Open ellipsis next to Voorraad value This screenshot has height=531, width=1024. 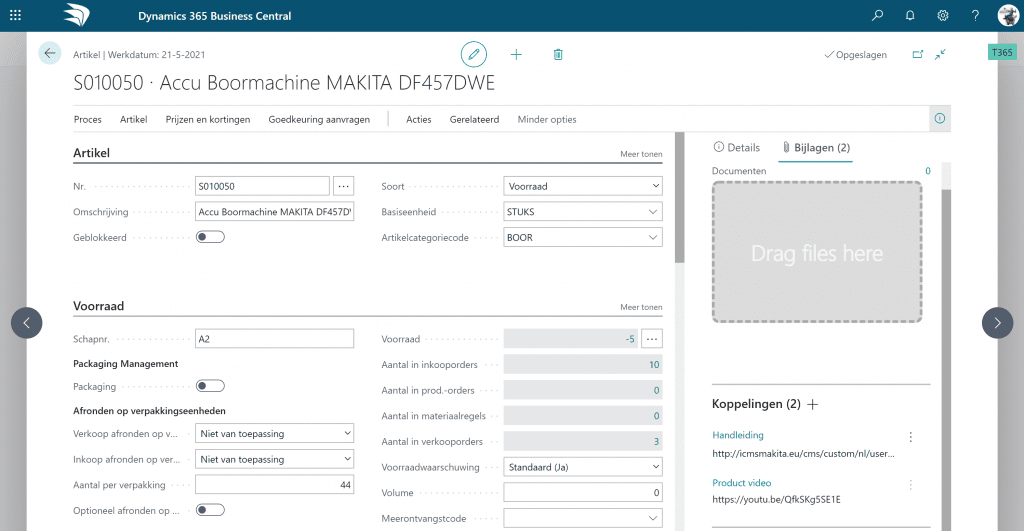(x=652, y=339)
